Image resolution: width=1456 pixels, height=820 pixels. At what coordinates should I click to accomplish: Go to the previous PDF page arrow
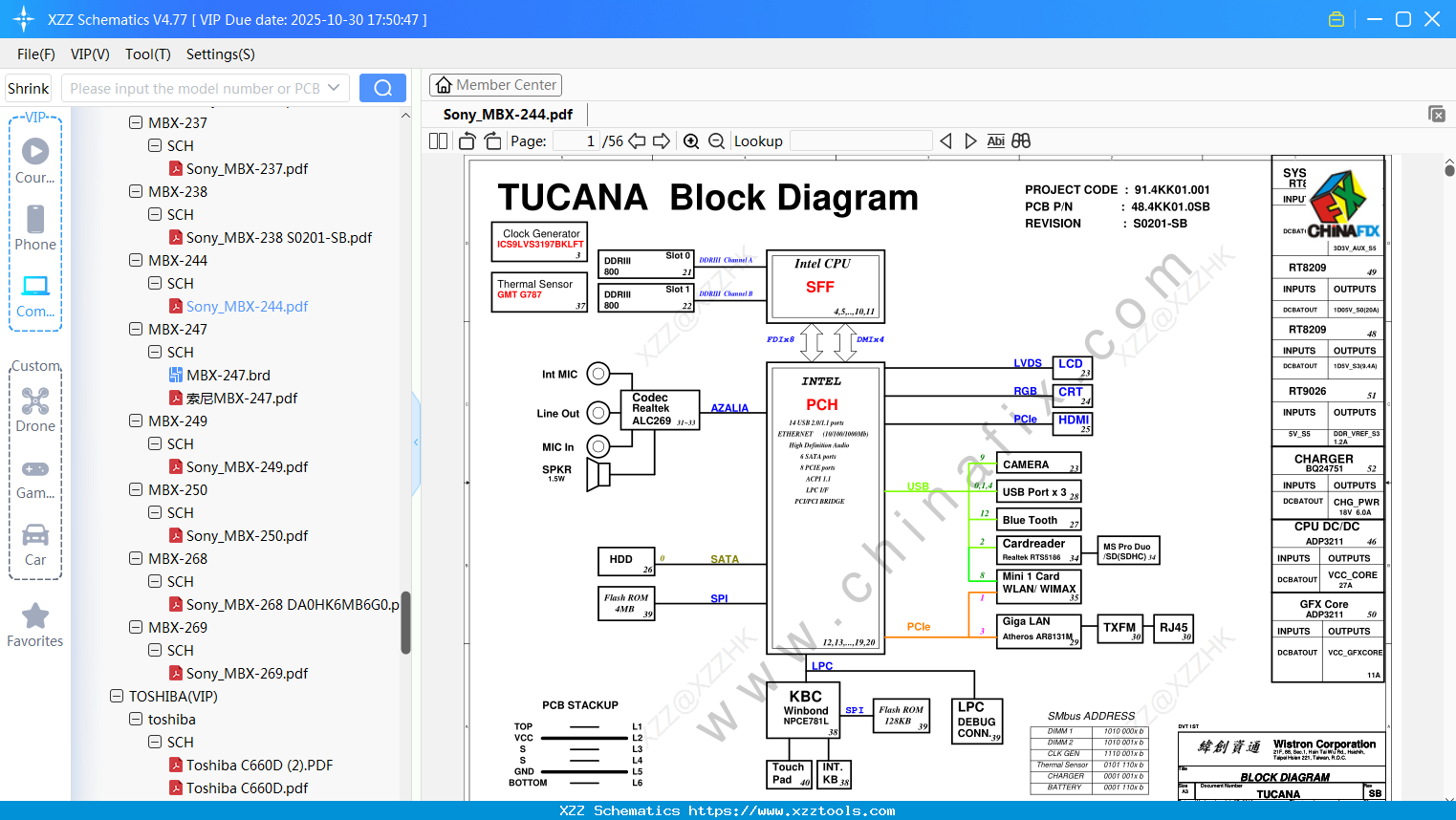(637, 141)
